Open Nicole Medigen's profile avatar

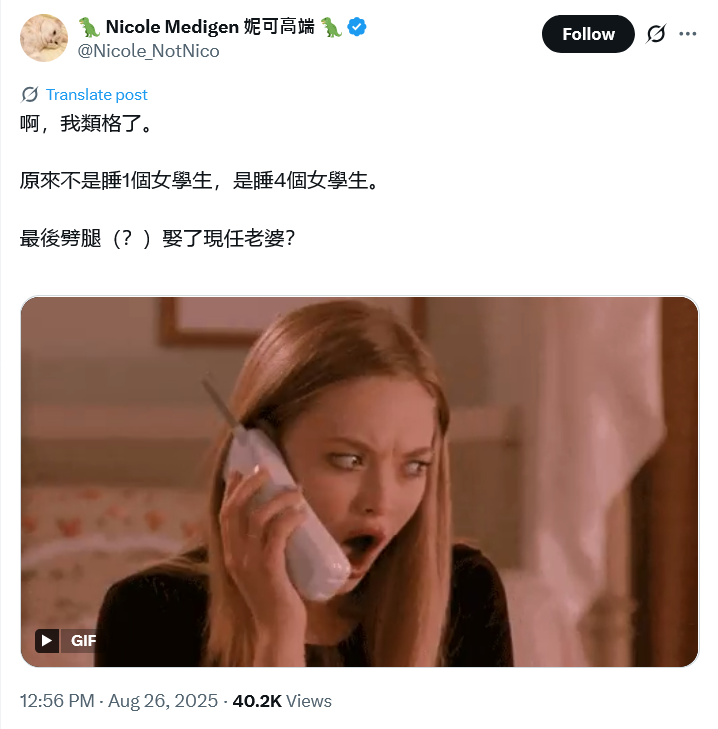(x=44, y=38)
